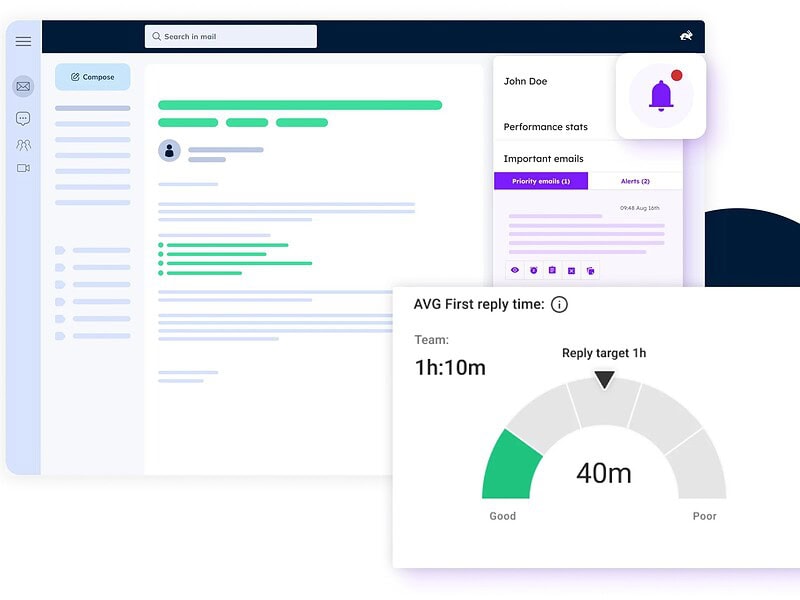The height and width of the screenshot is (600, 800).
Task: Click the alarm clock snooze icon
Action: pyautogui.click(x=534, y=270)
